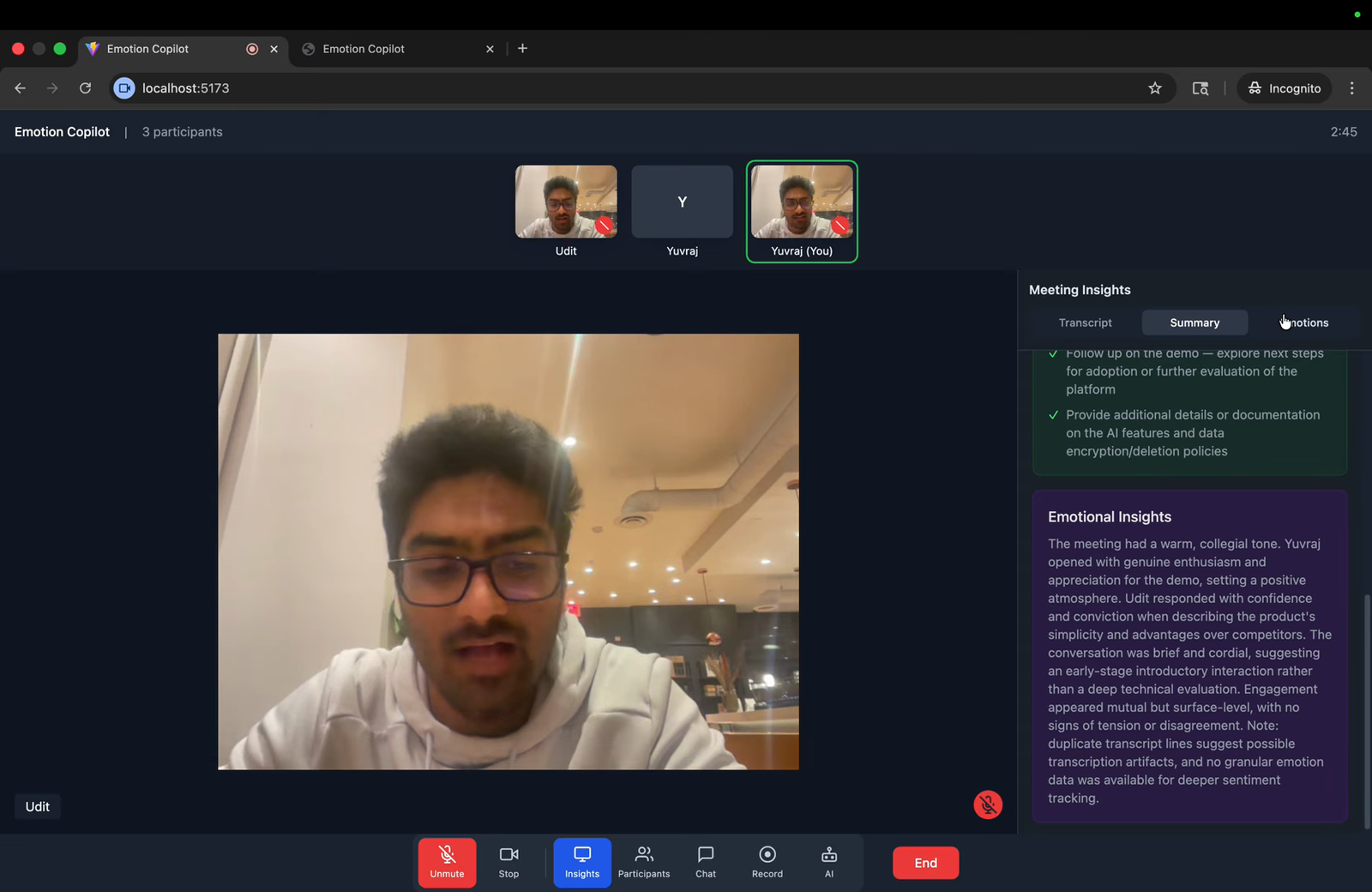Select the Summary tab
Viewport: 1372px width, 892px height.
[1194, 322]
